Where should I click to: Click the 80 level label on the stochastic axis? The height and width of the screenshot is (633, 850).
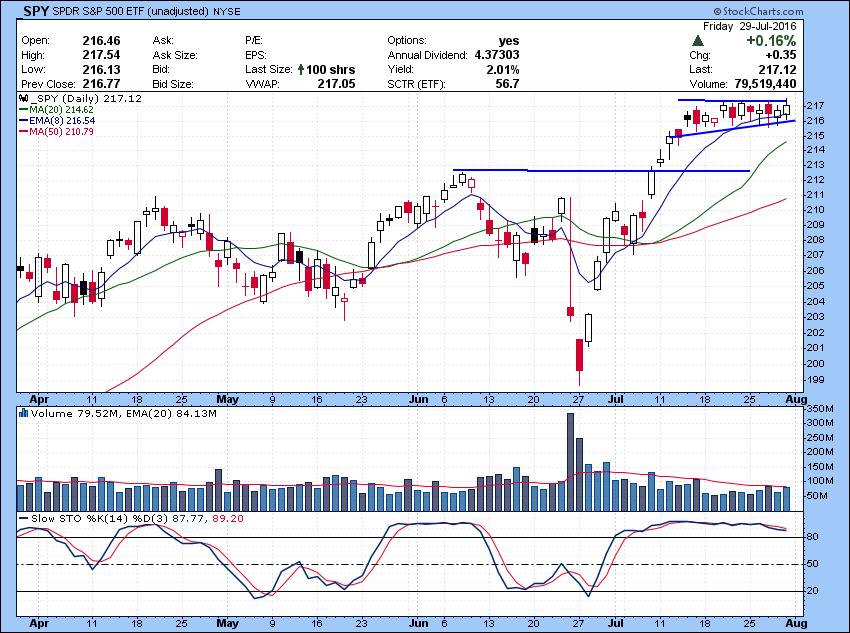click(813, 537)
